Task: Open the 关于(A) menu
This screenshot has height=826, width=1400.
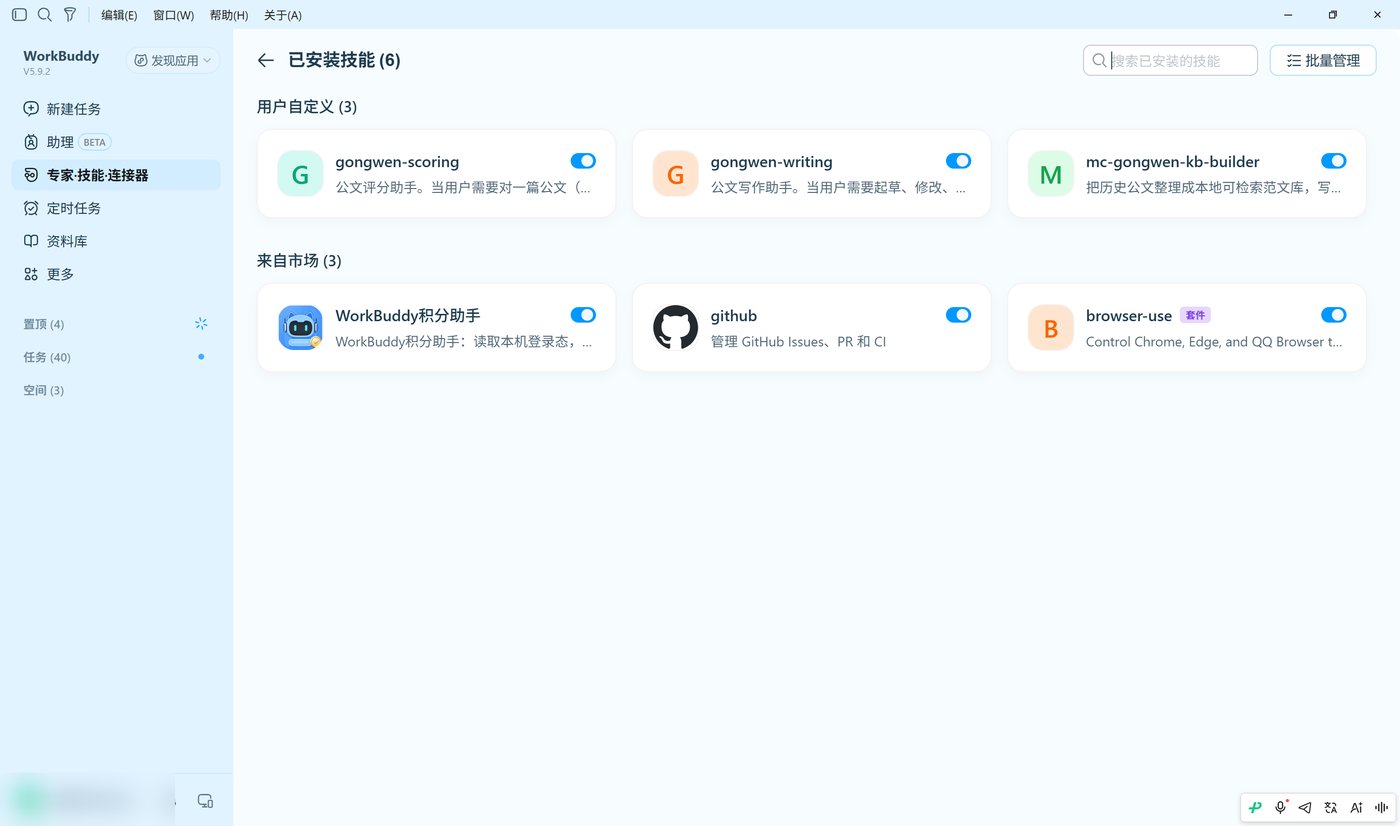Action: click(283, 15)
